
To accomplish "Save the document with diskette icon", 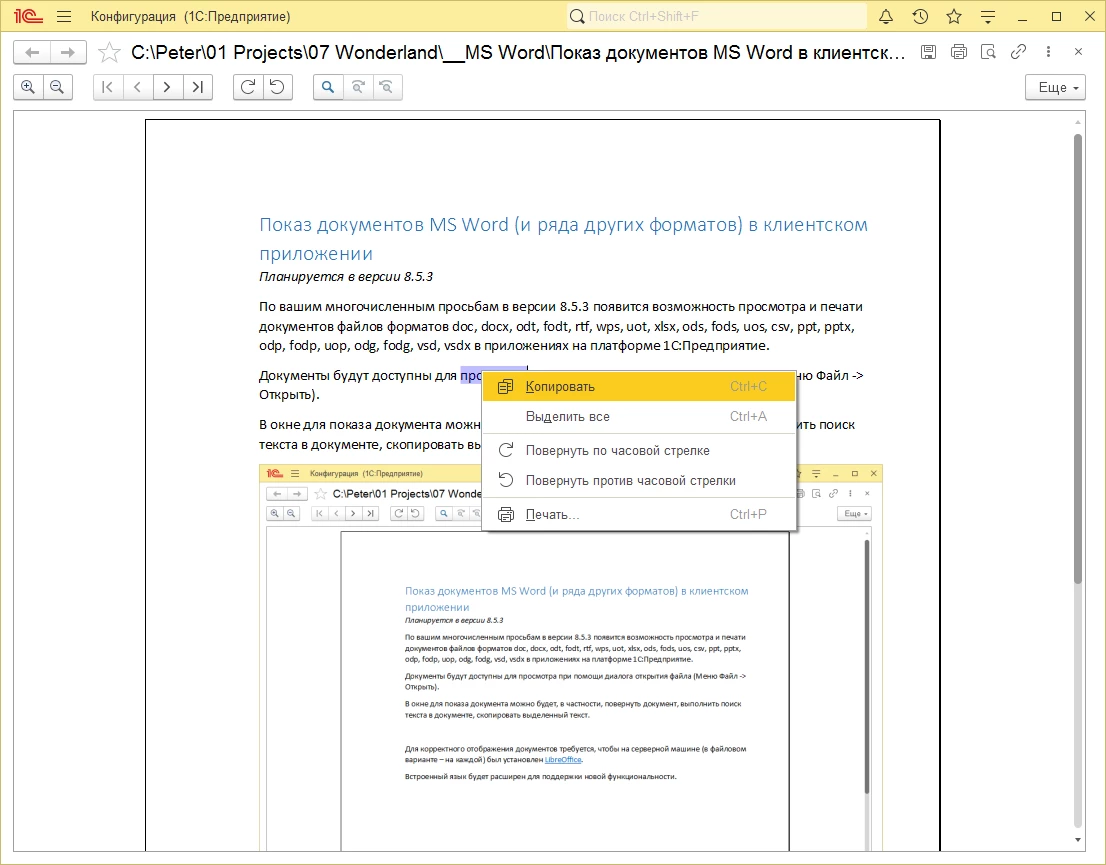I will tap(928, 52).
